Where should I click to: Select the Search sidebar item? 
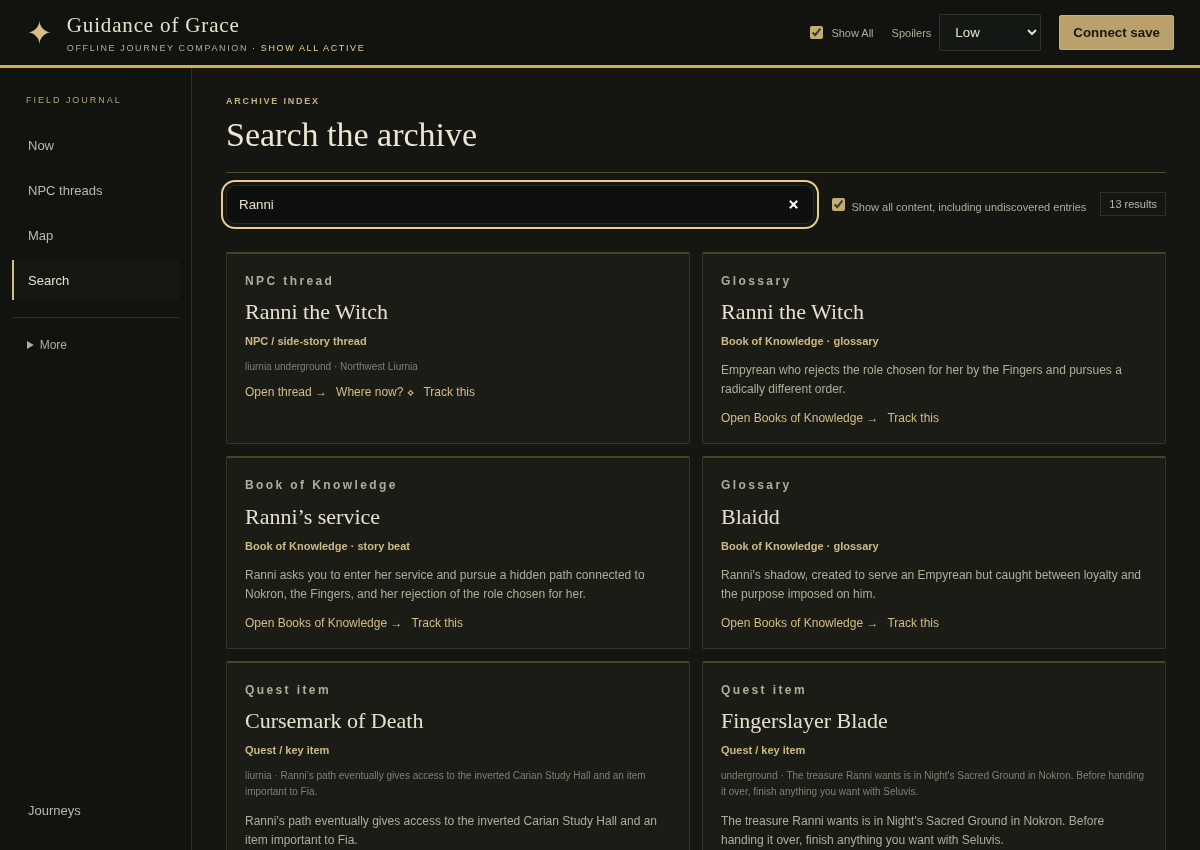[x=96, y=280]
